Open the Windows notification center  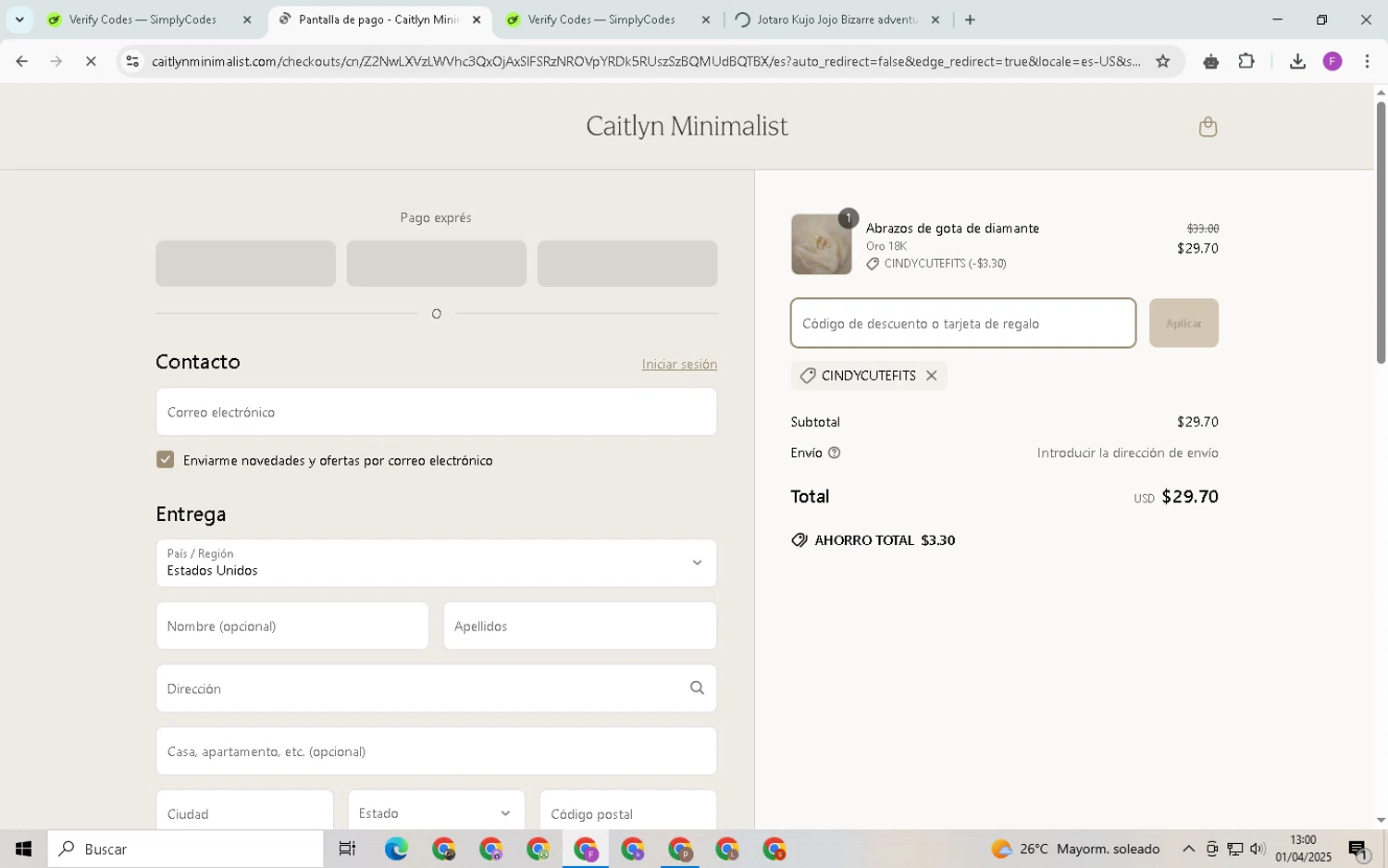point(1359,849)
